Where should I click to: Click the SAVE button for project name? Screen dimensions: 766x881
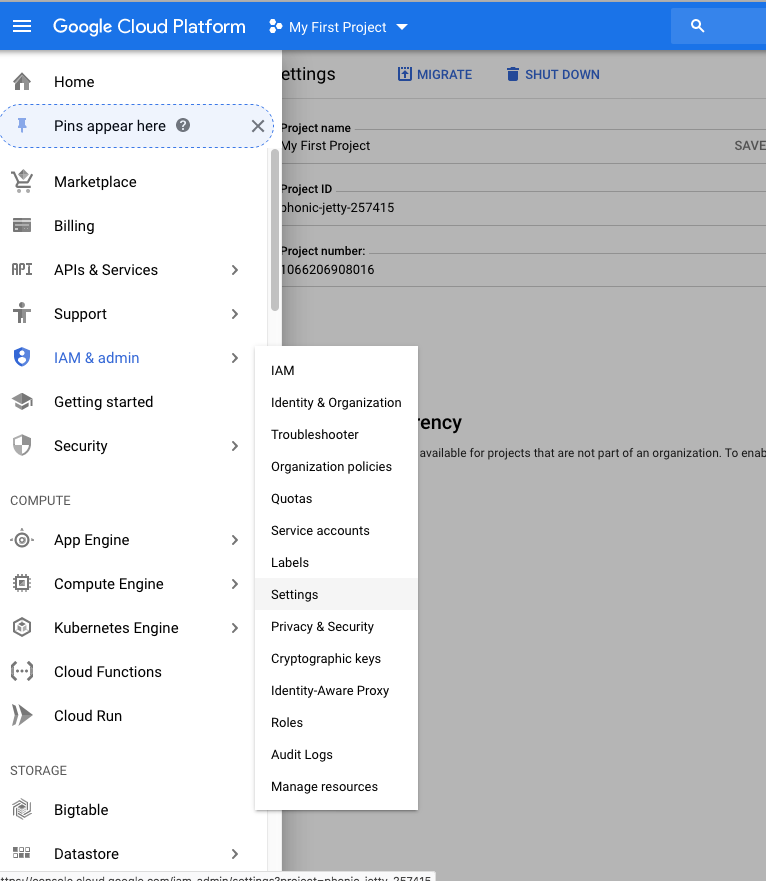coord(750,146)
